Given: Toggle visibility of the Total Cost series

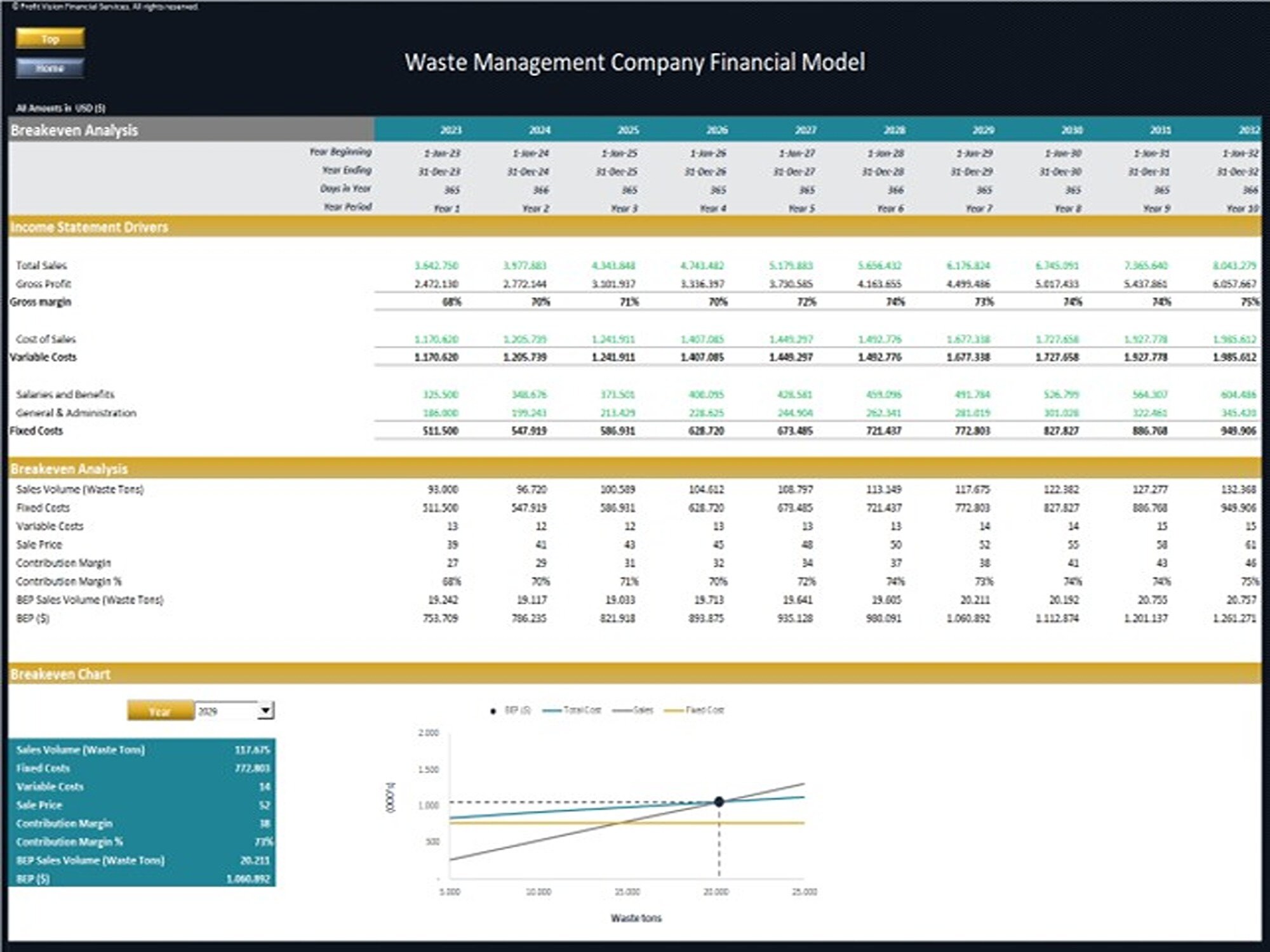Looking at the screenshot, I should 571,710.
